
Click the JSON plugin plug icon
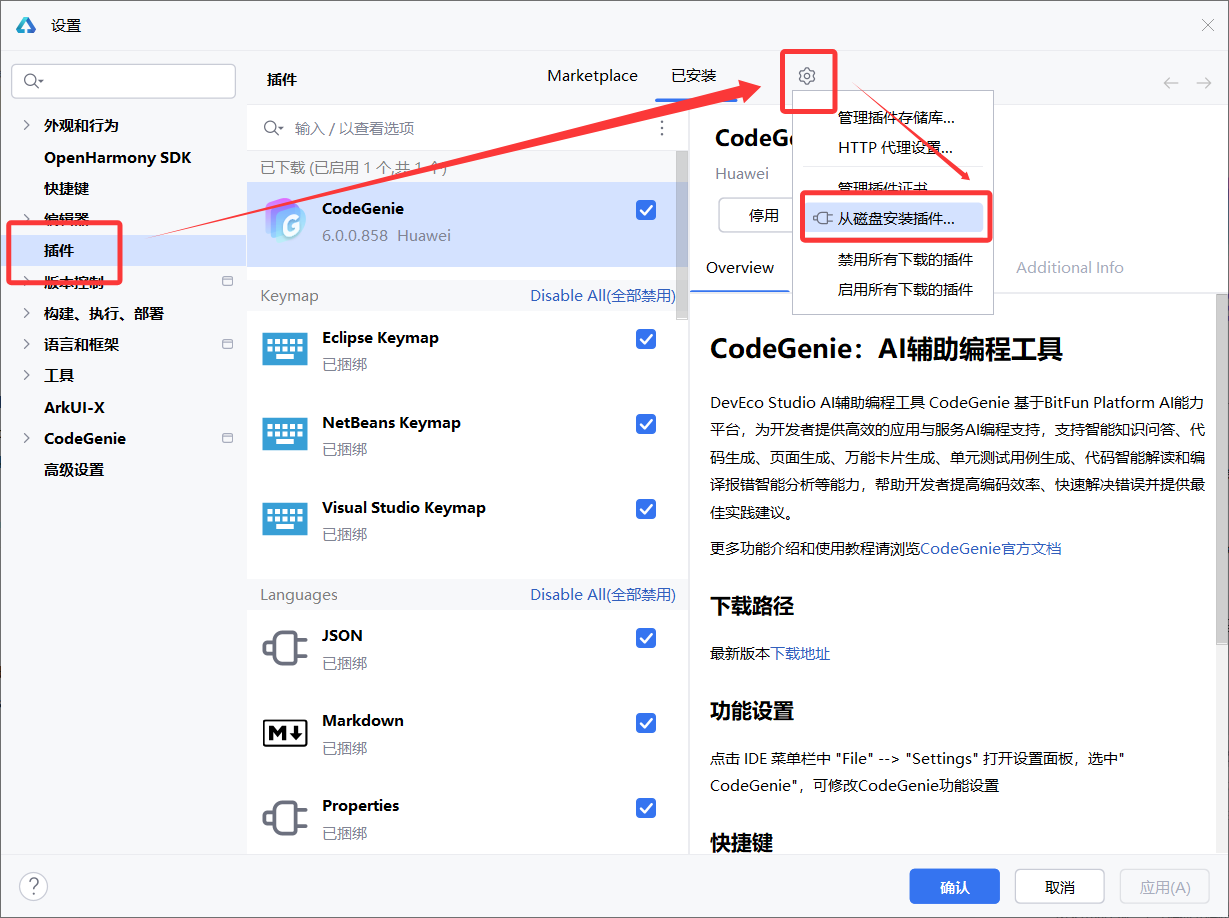(285, 647)
